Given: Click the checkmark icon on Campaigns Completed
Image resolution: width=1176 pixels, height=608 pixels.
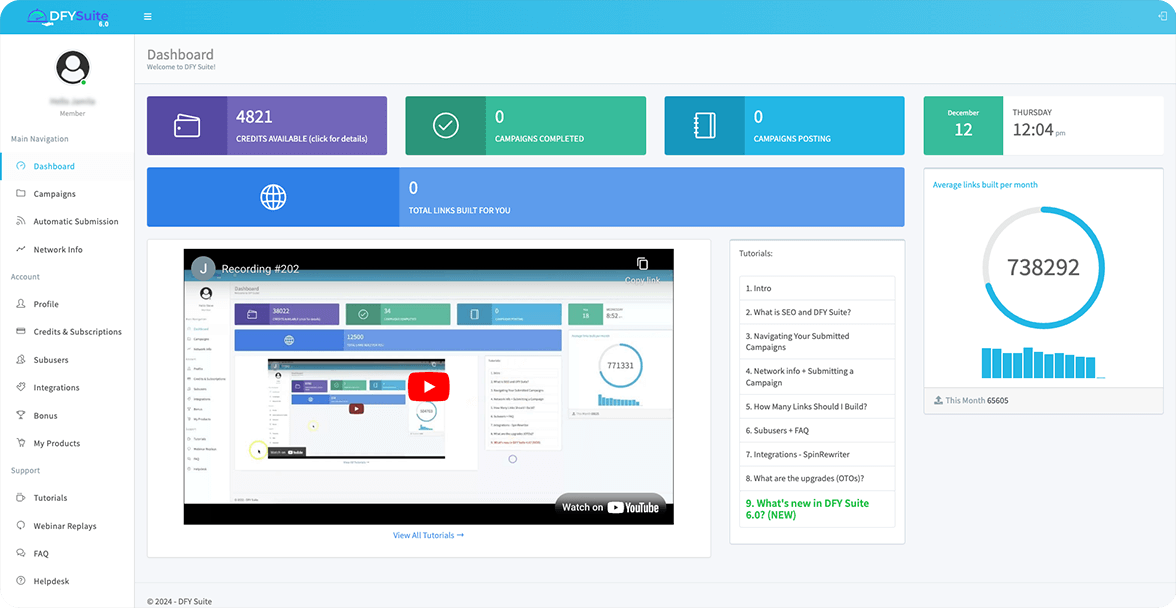Looking at the screenshot, I should 443,125.
